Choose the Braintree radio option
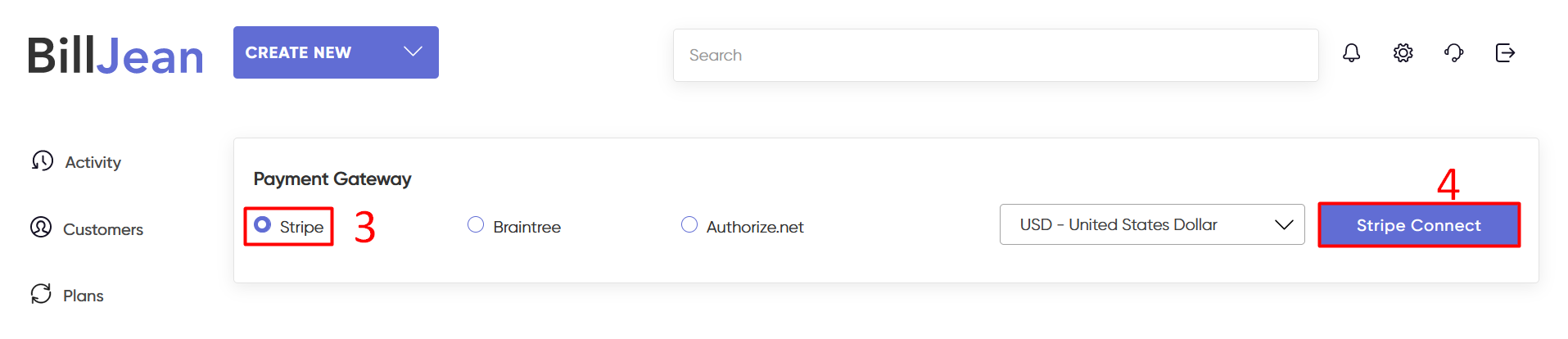 476,224
